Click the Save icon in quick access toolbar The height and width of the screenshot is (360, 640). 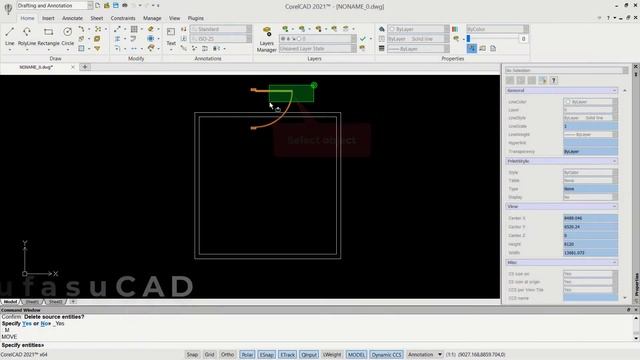click(x=116, y=6)
